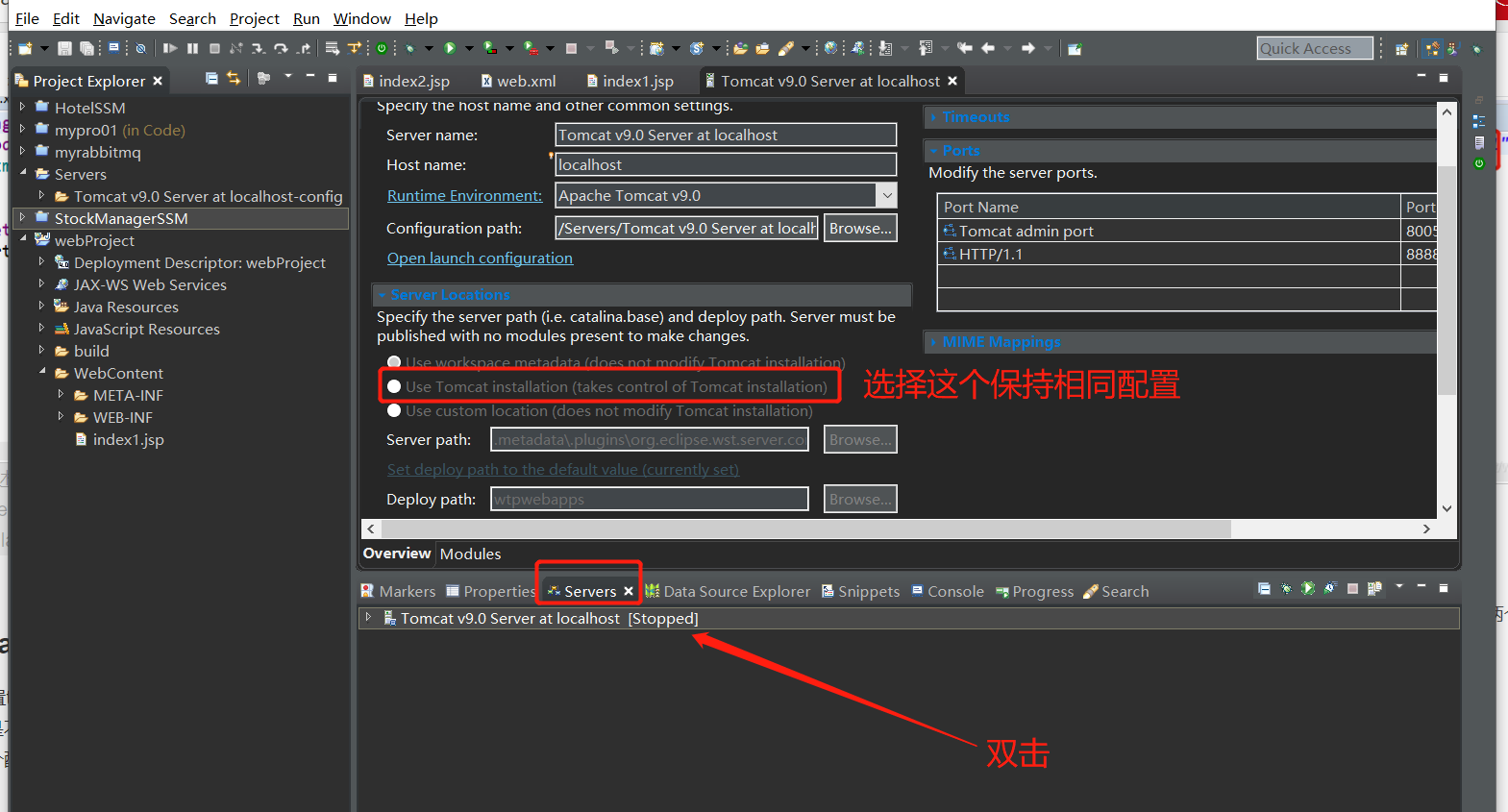Click the Quick Access search box

[x=1314, y=48]
